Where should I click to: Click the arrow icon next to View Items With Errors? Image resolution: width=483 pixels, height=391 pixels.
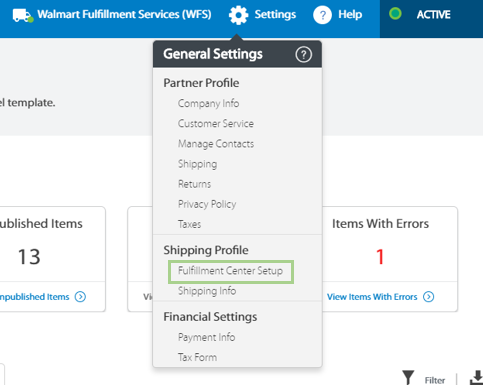pyautogui.click(x=428, y=297)
